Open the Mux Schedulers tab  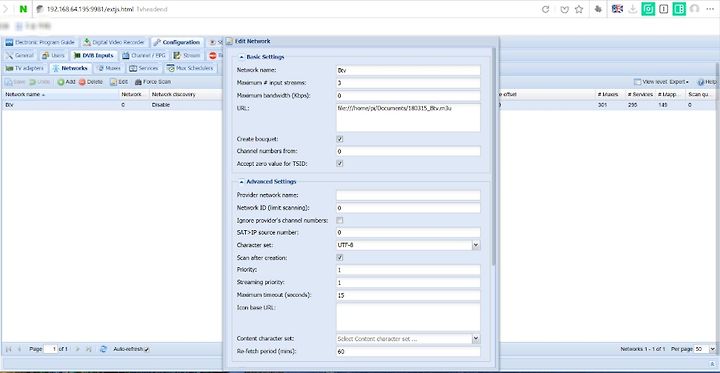point(190,68)
